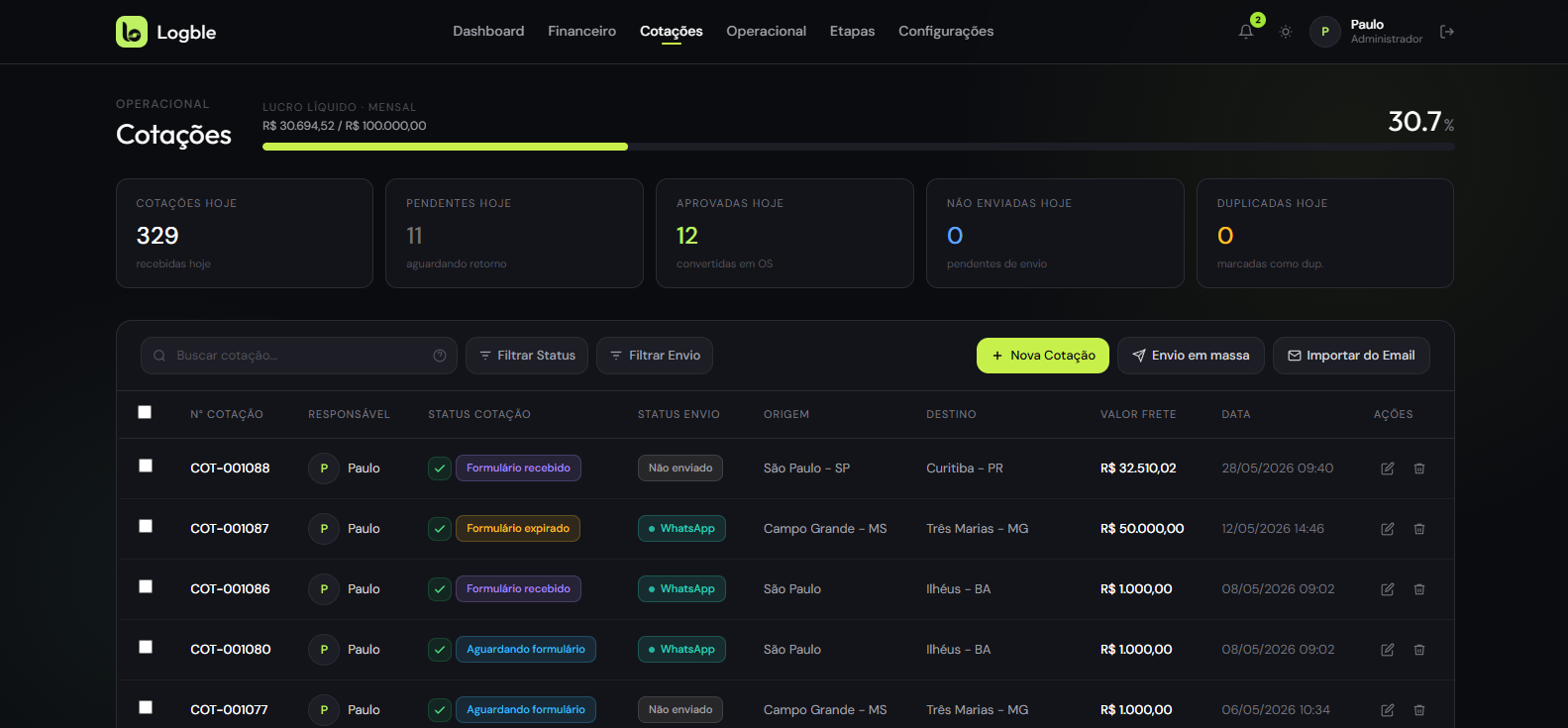Open the Logble logo home link

[x=165, y=32]
